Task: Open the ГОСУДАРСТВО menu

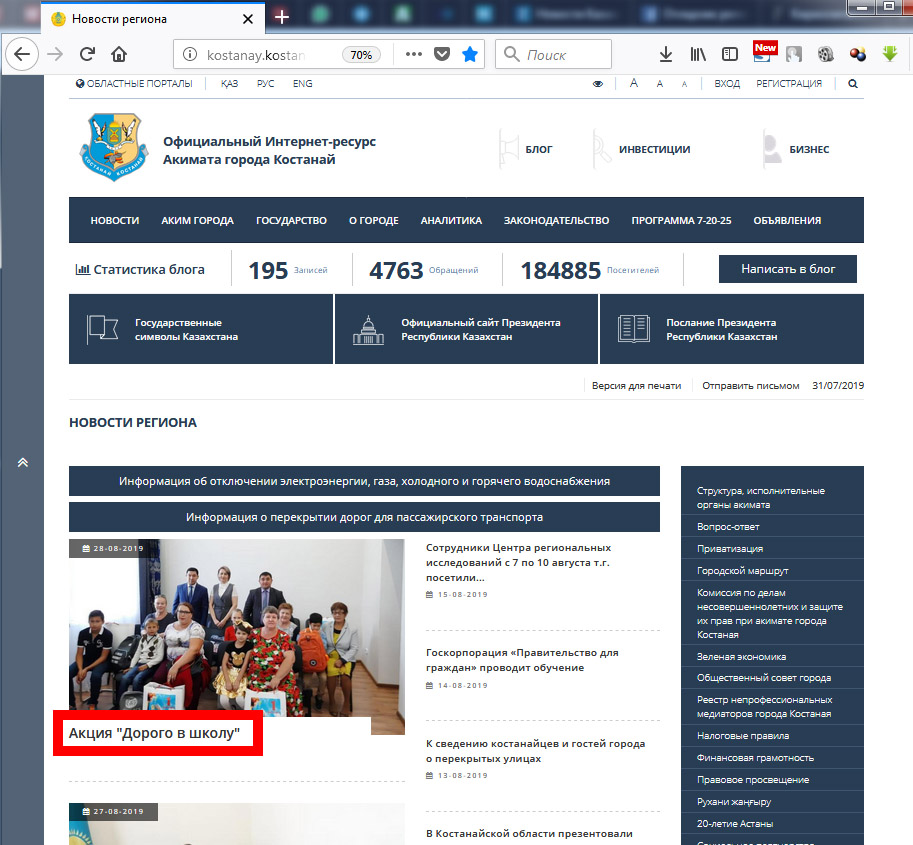Action: [291, 221]
